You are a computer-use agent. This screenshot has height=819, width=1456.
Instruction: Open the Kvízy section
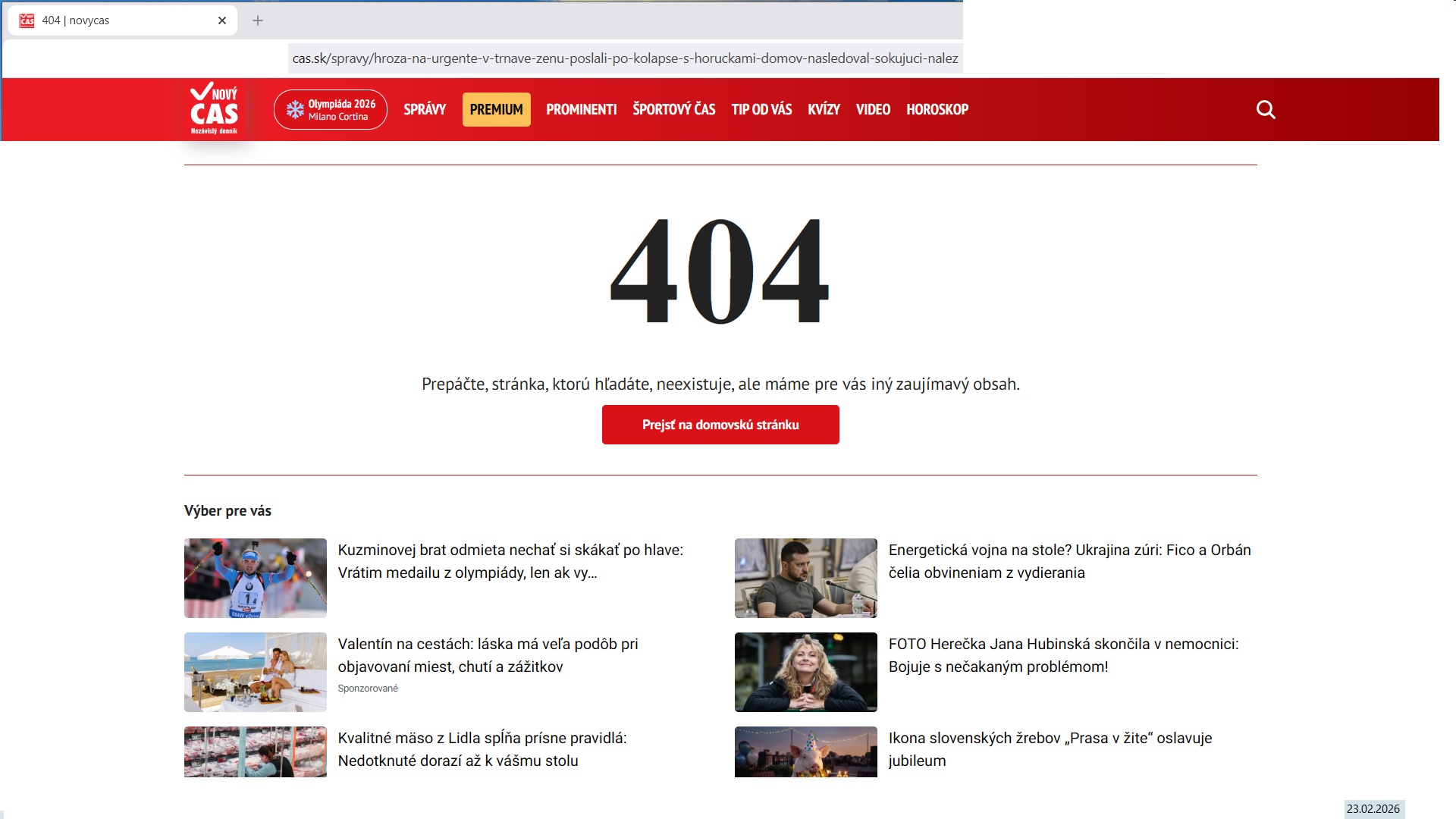coord(824,110)
